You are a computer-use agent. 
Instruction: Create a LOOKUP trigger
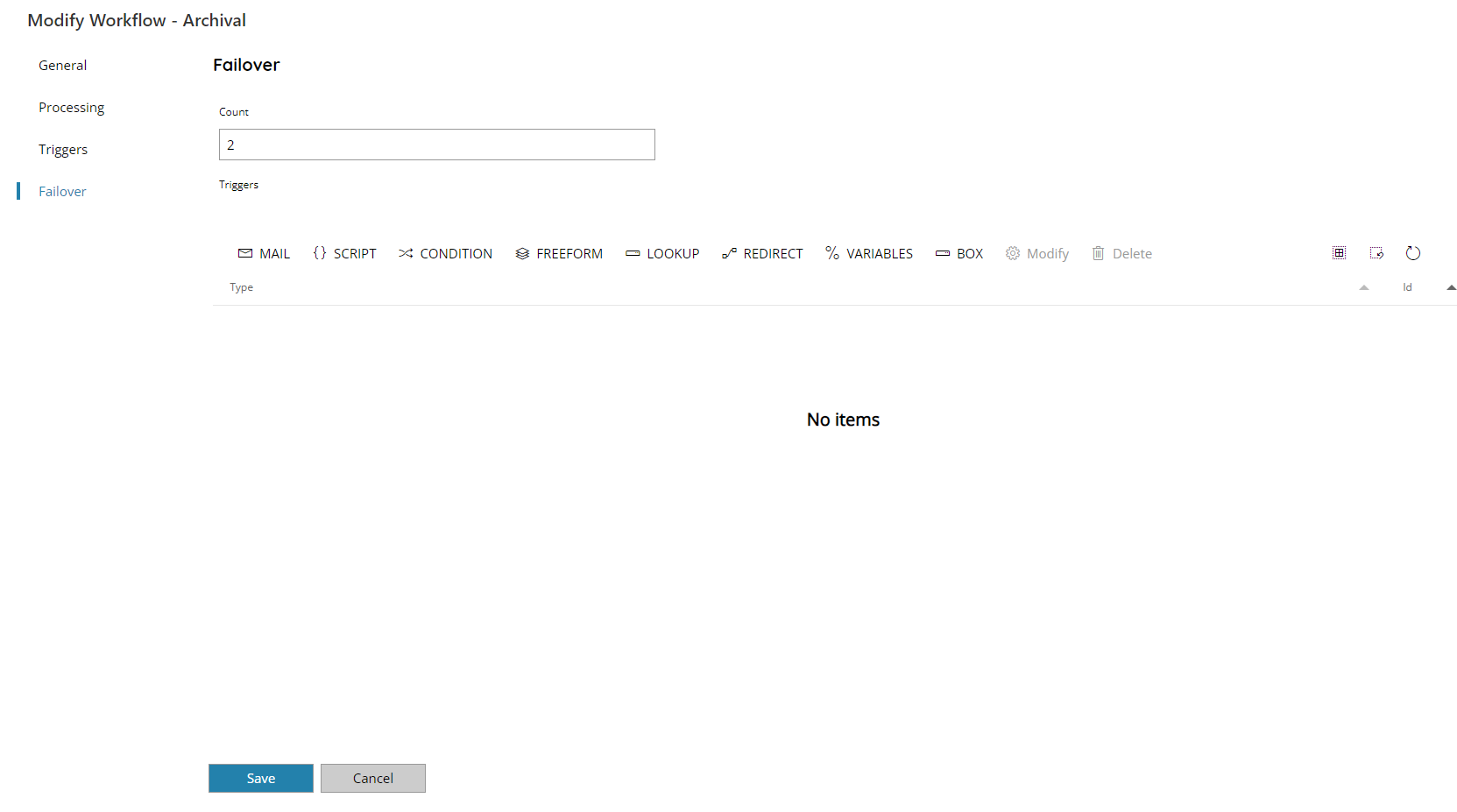tap(662, 253)
